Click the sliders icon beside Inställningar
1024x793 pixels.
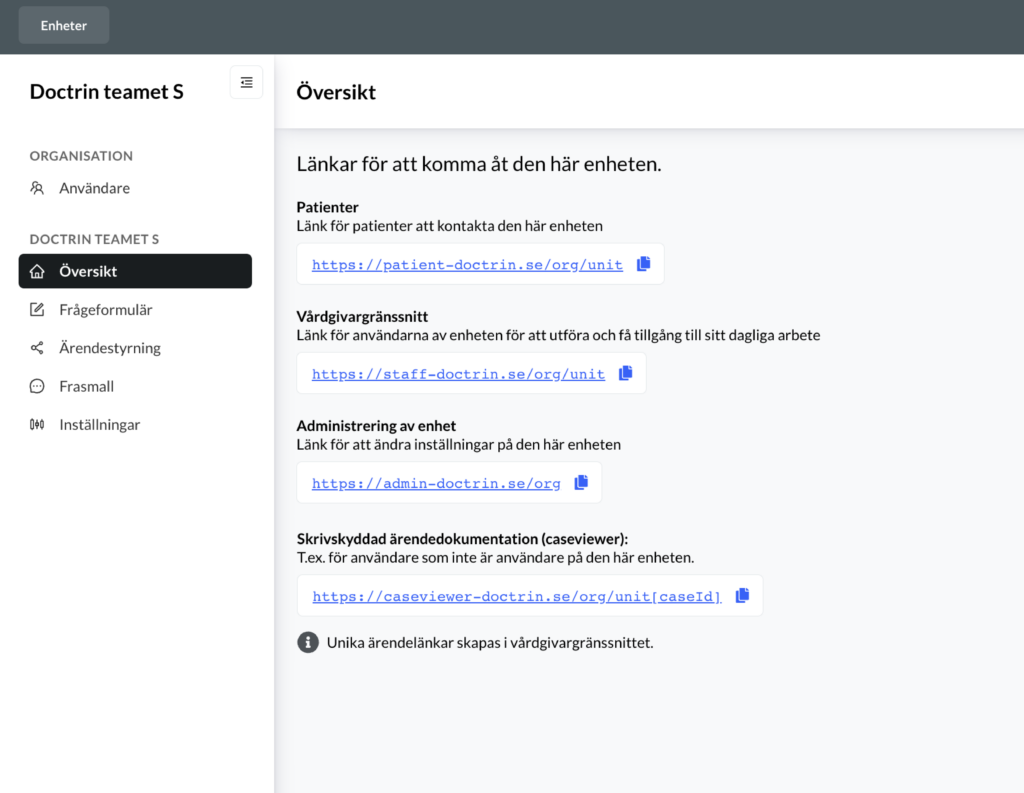coord(37,425)
